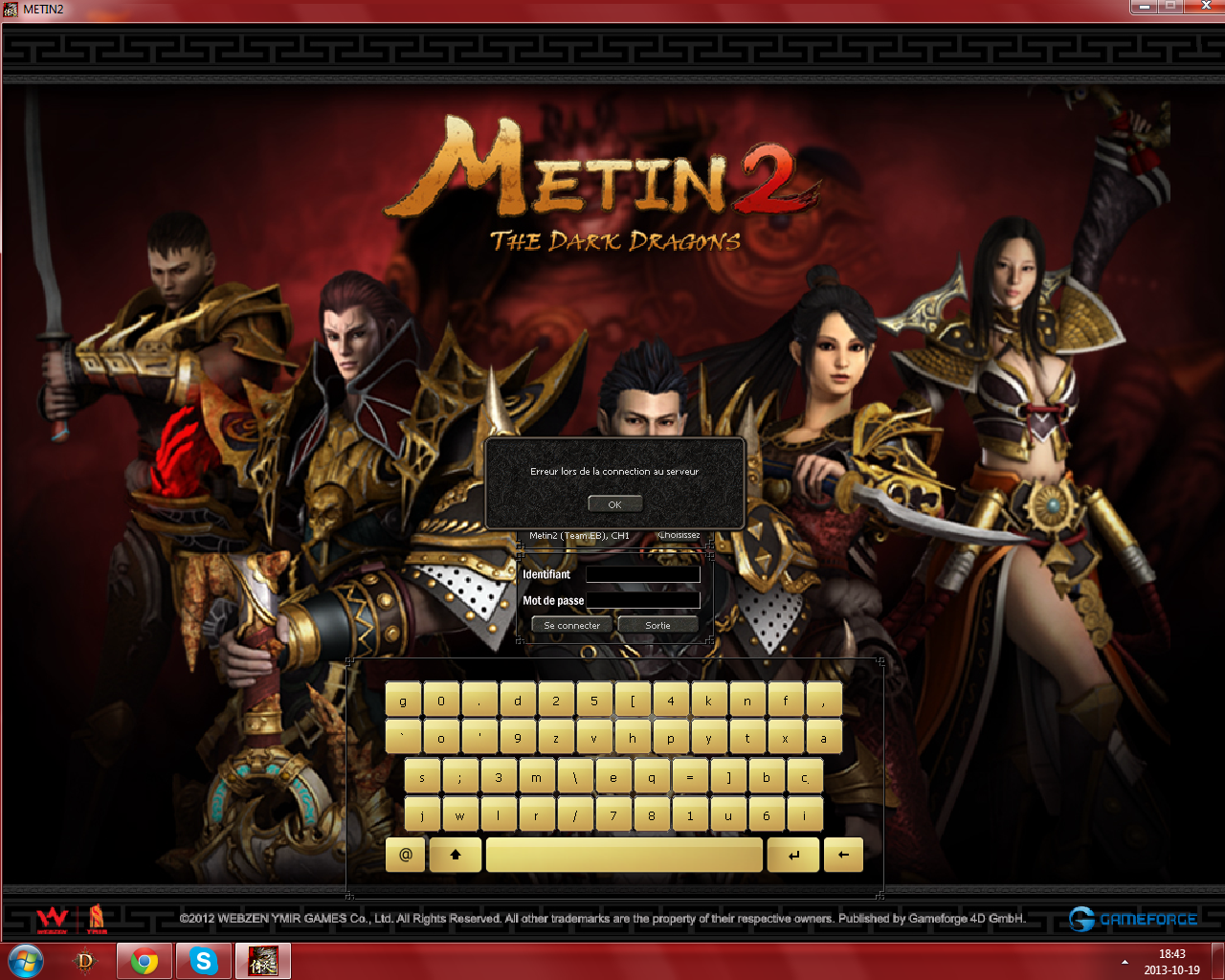The image size is (1225, 980).
Task: Click the Choisissez server selection button
Action: [x=679, y=535]
